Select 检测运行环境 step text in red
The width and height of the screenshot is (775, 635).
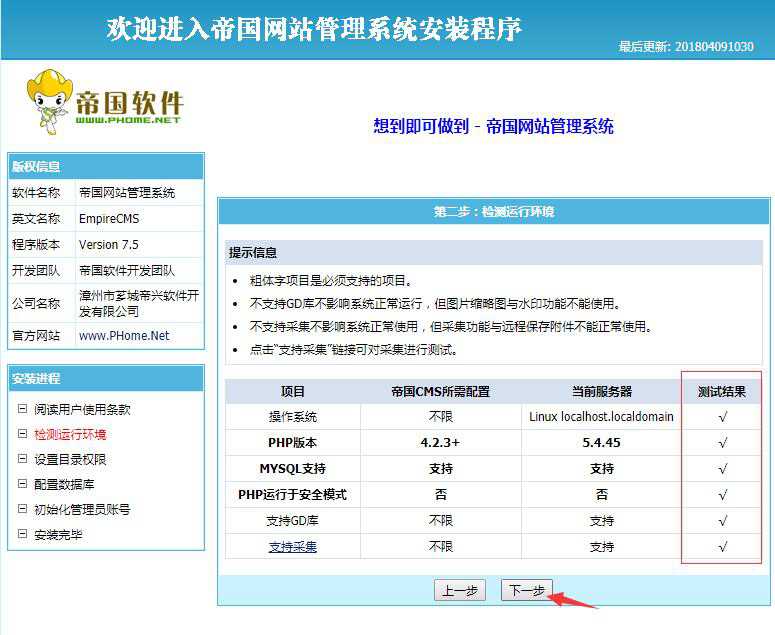tap(70, 434)
